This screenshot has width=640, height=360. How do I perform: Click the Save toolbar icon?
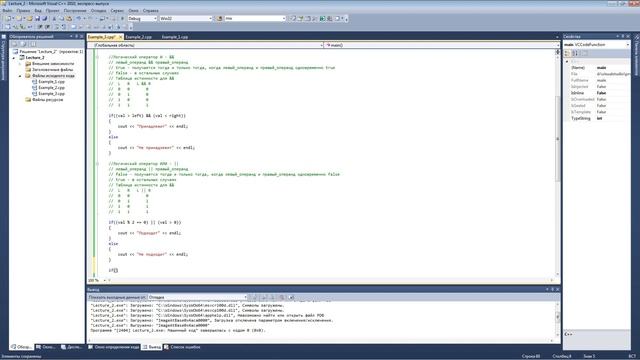[37, 18]
